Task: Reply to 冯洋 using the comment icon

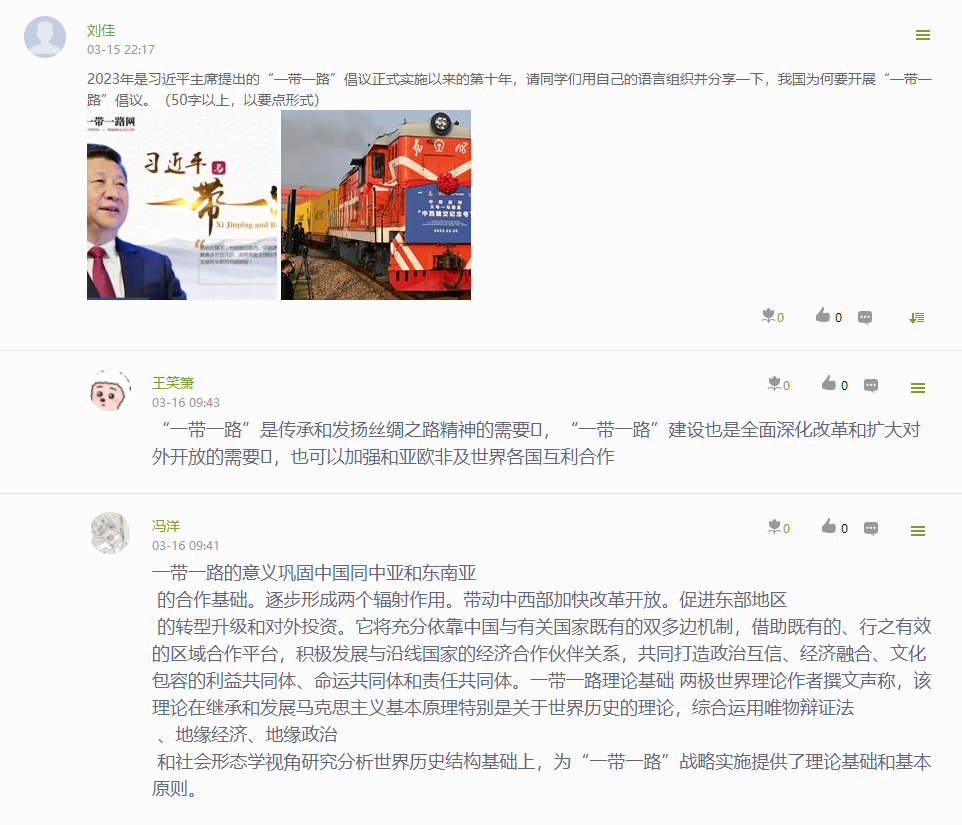Action: 871,528
